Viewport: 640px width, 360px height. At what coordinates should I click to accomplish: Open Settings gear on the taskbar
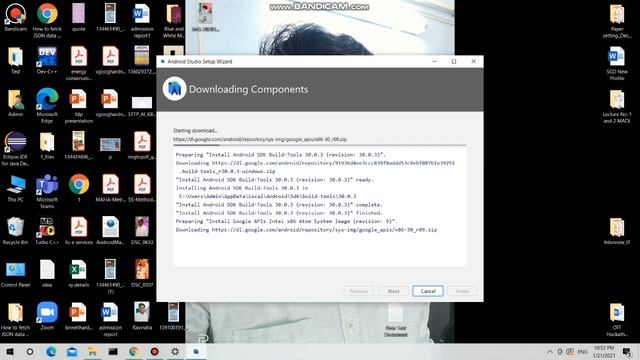(175, 351)
